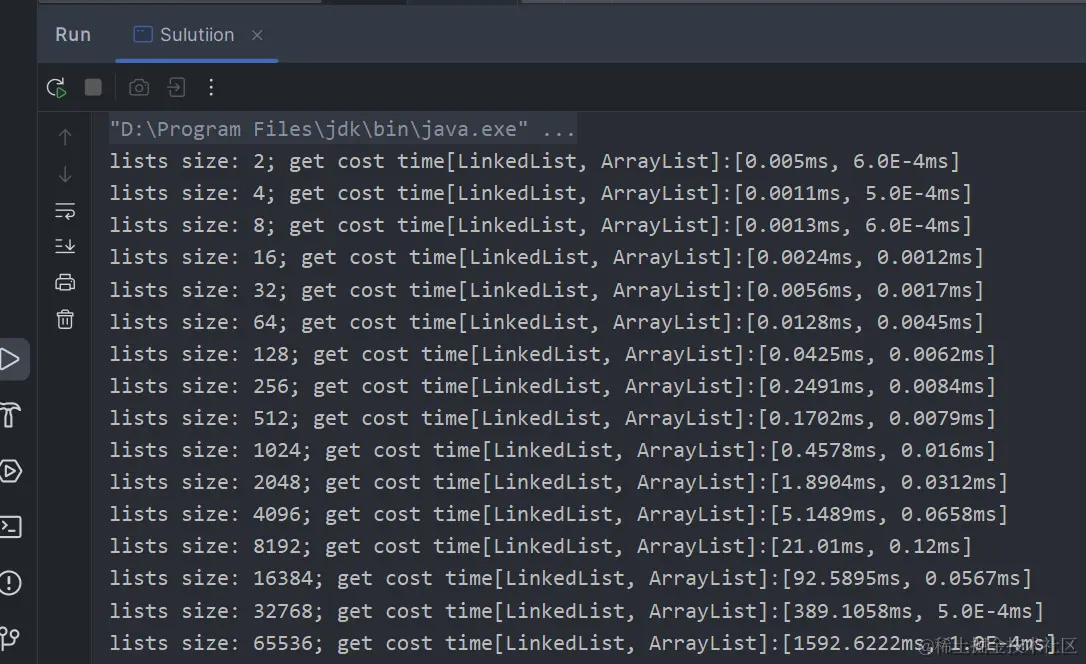Stop the running Java process
1086x664 pixels.
[x=93, y=87]
